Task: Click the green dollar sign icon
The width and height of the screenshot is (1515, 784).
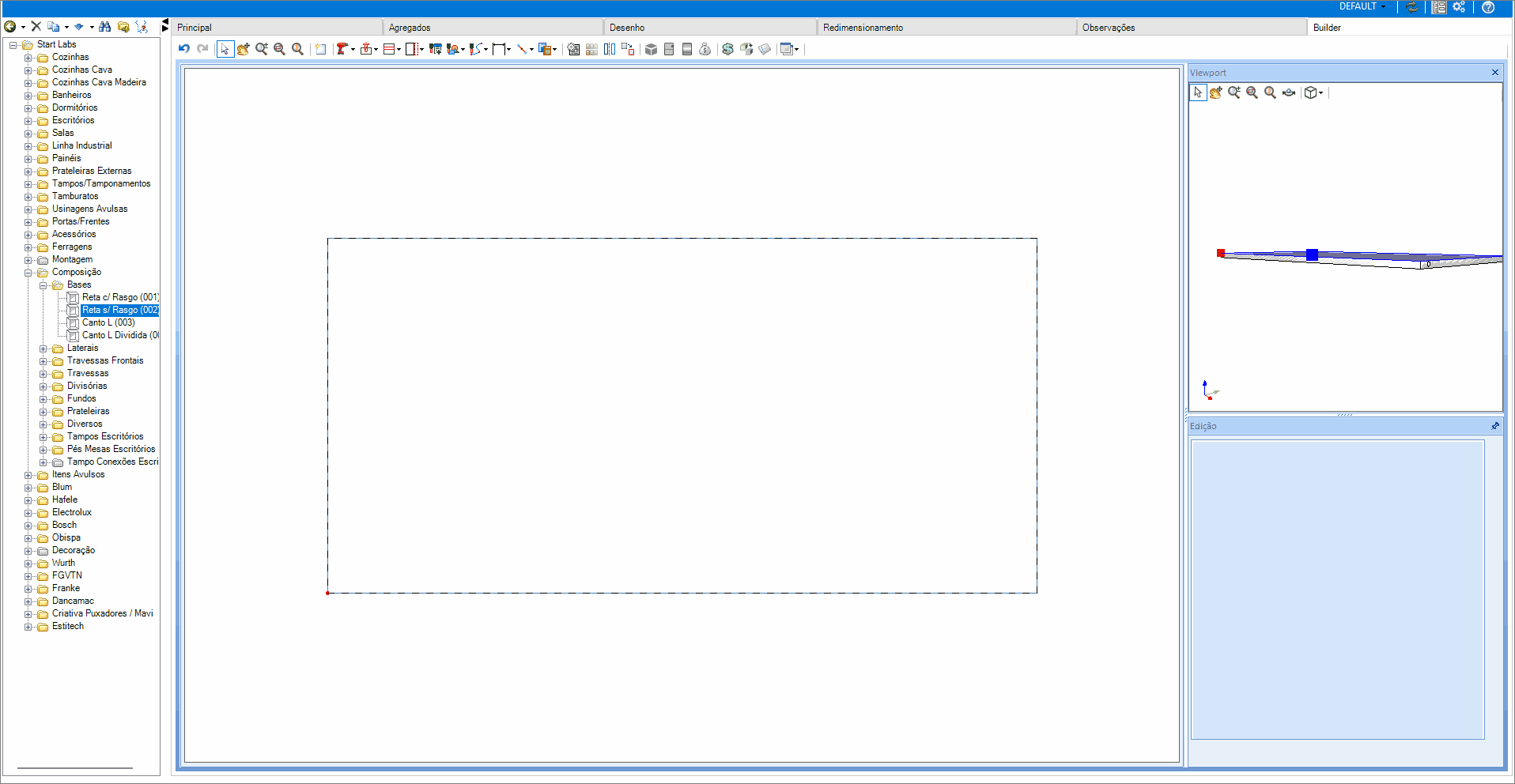Action: click(728, 49)
